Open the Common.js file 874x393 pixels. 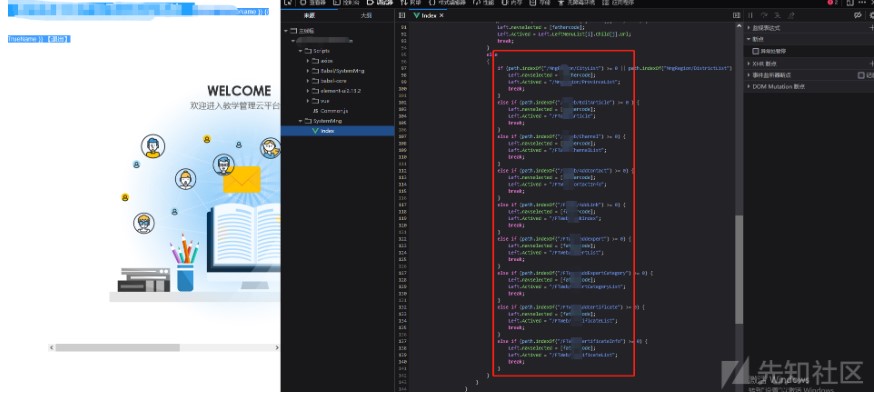click(x=330, y=111)
